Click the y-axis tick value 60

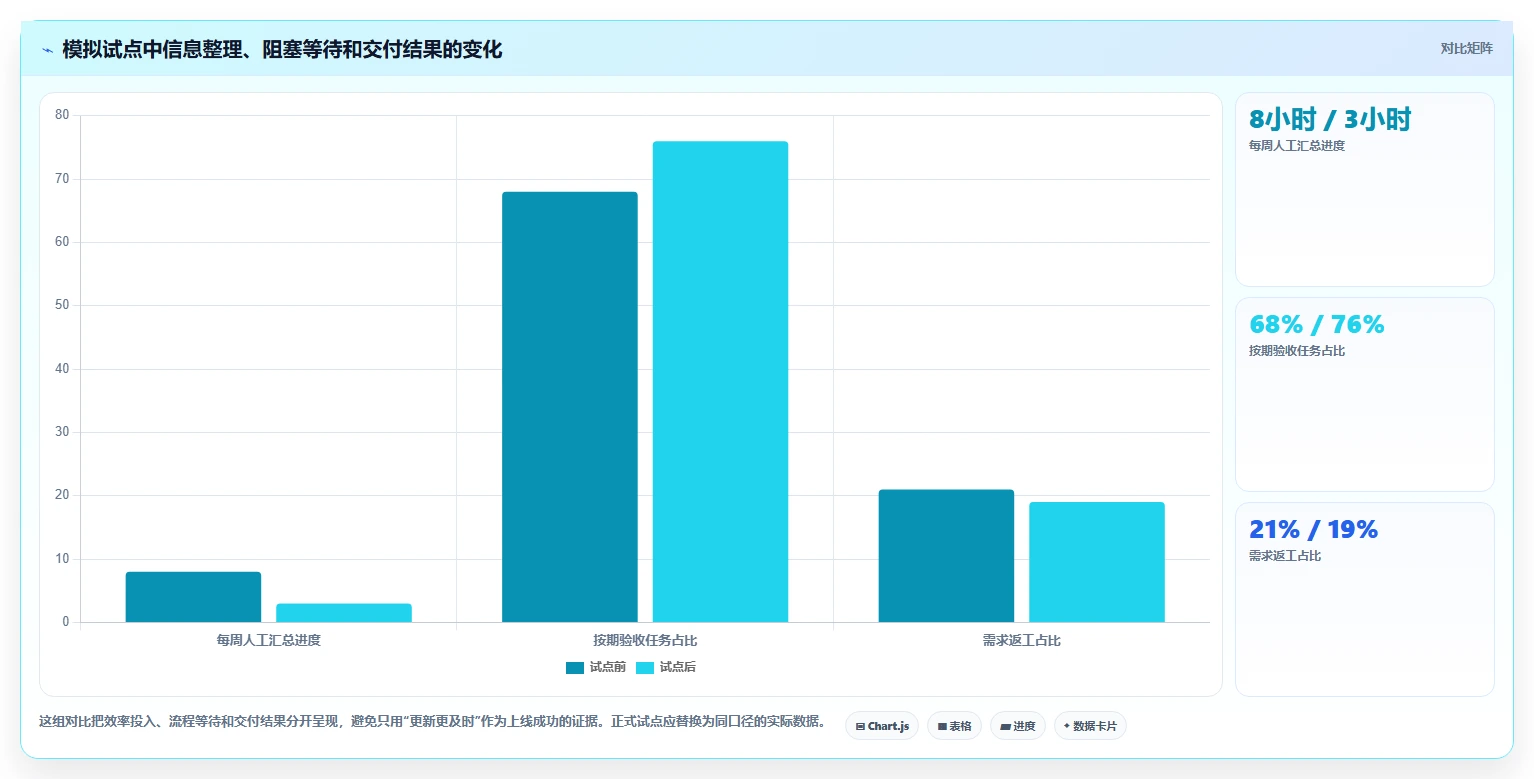(62, 242)
